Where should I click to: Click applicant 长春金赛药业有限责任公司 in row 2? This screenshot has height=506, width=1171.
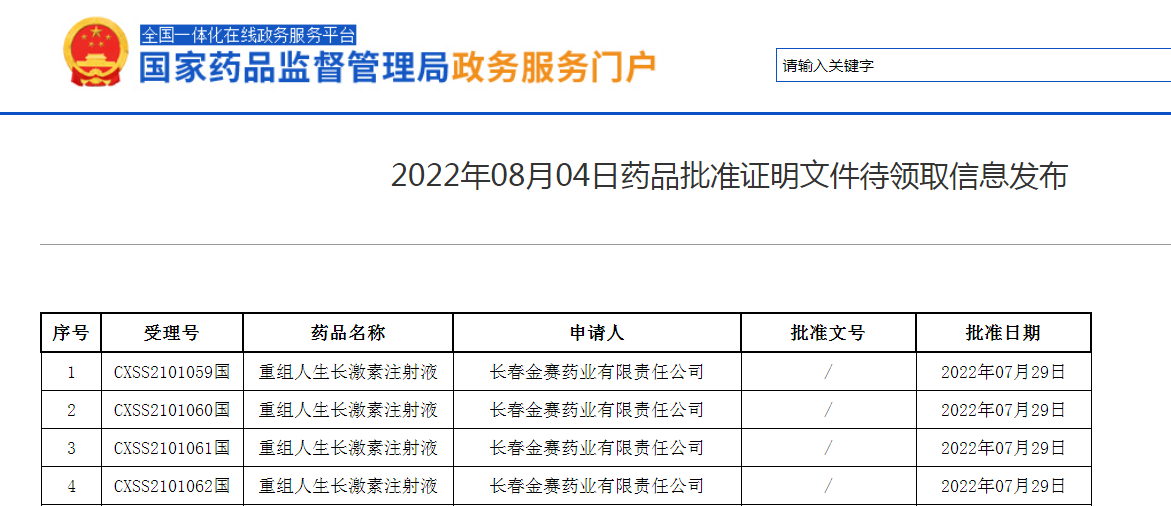coord(597,410)
